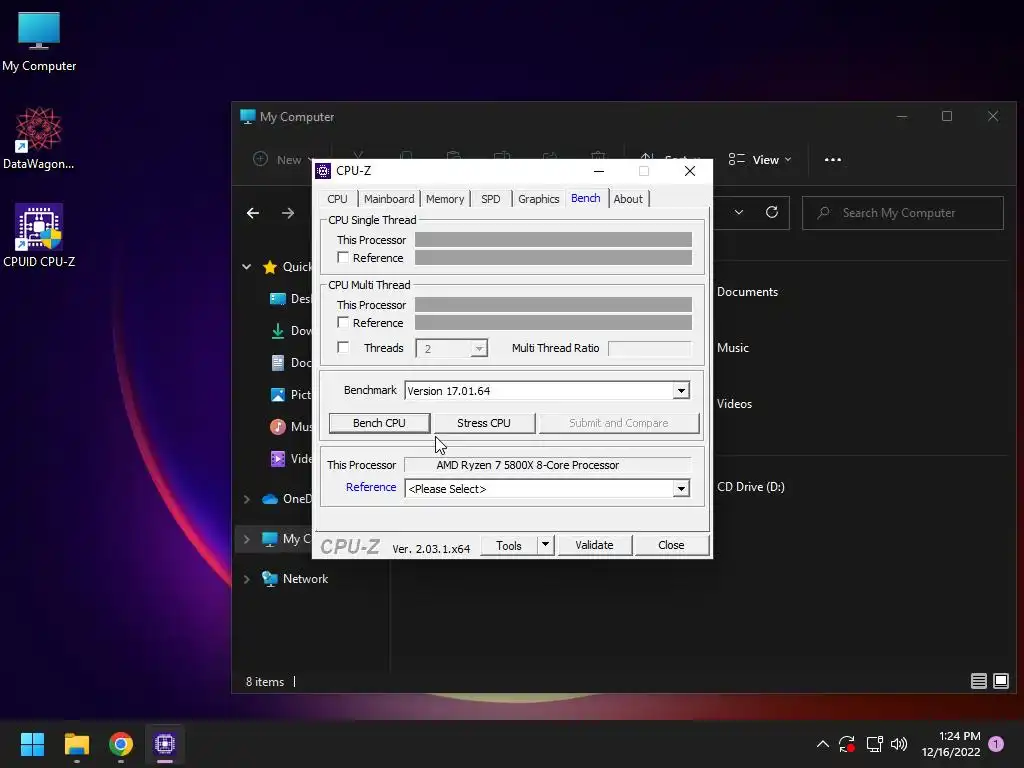This screenshot has height=768, width=1024.
Task: Switch to the Memory tab
Action: (x=445, y=199)
